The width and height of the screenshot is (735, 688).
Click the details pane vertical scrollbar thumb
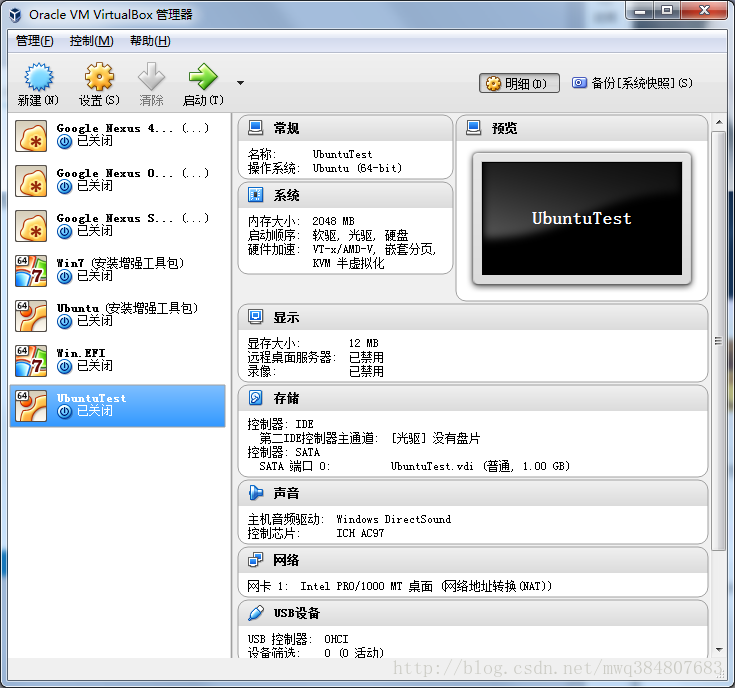pyautogui.click(x=719, y=341)
